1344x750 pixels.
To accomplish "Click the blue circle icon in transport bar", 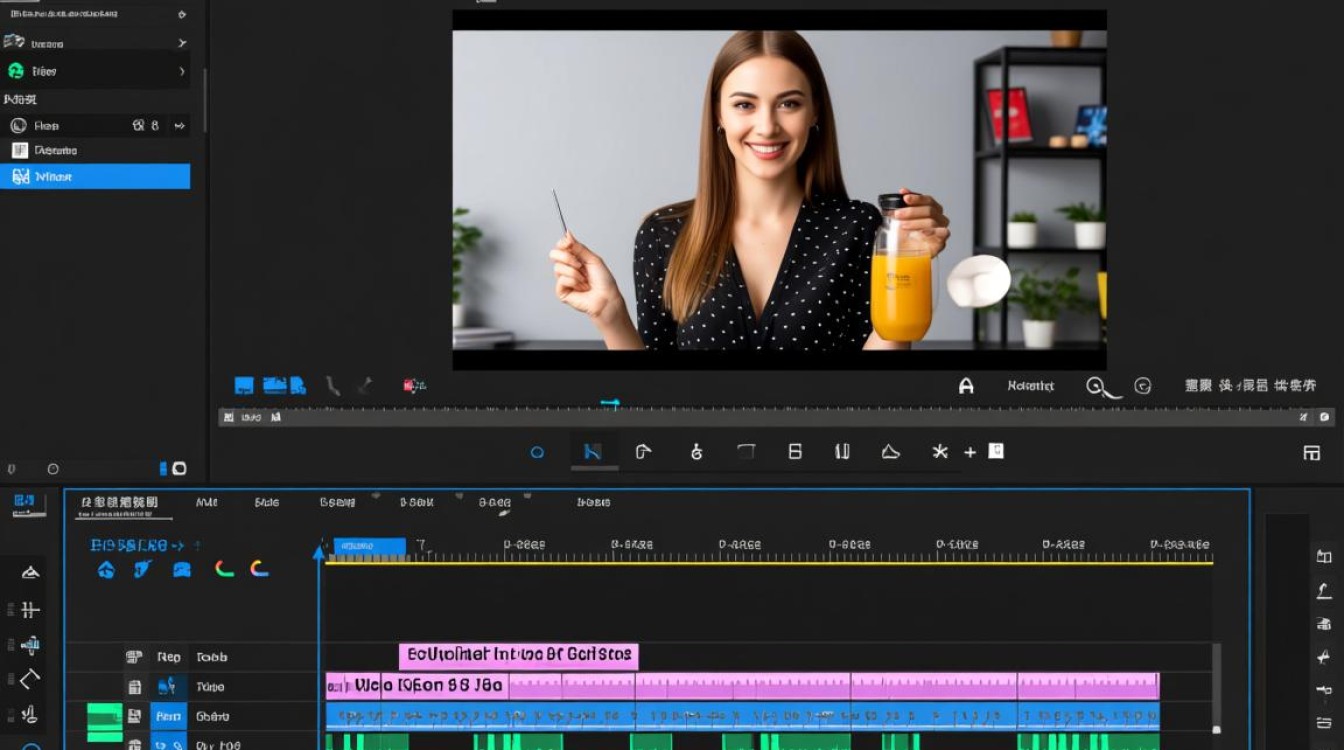I will click(537, 452).
